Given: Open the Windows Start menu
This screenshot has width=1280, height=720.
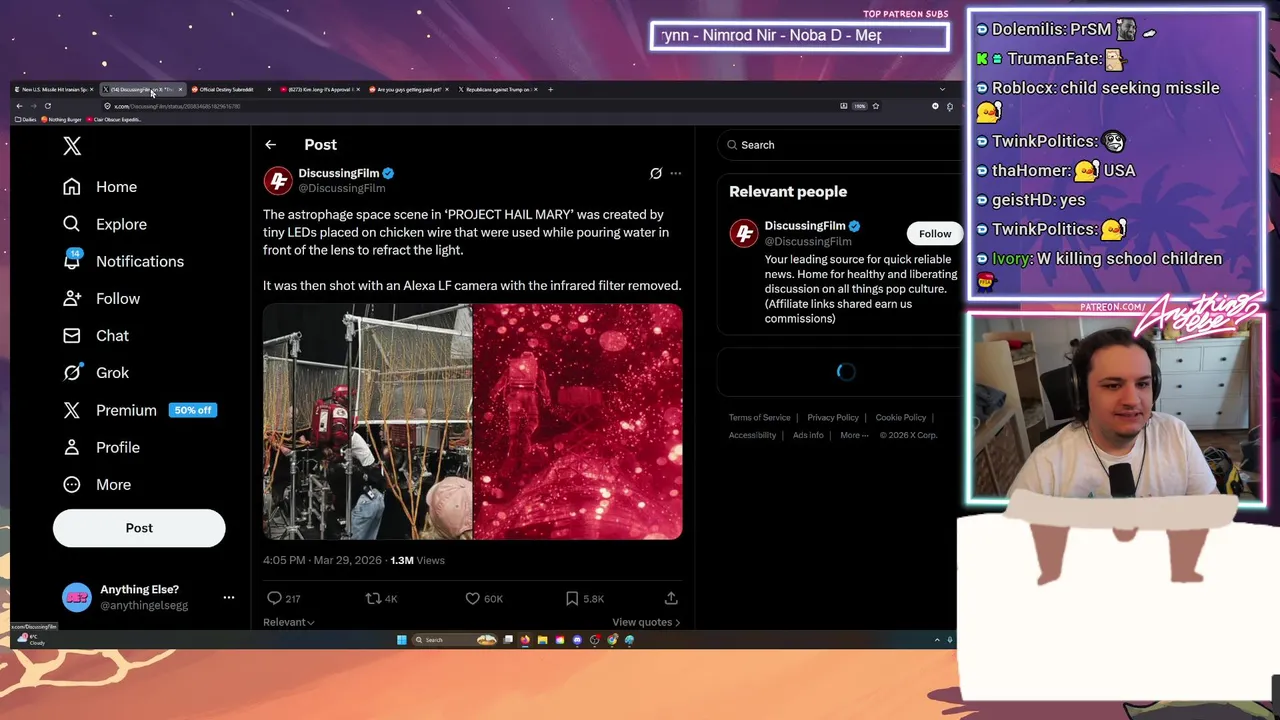Looking at the screenshot, I should pyautogui.click(x=401, y=640).
